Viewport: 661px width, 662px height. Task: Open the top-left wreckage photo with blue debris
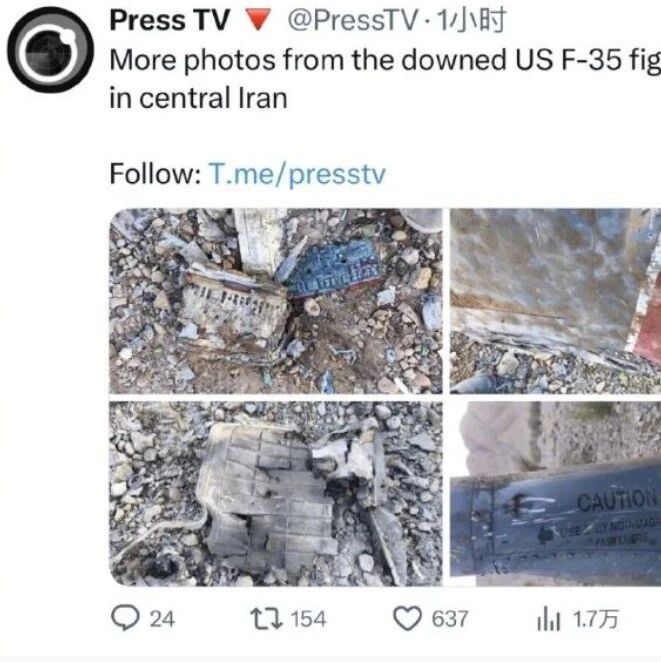pos(276,301)
